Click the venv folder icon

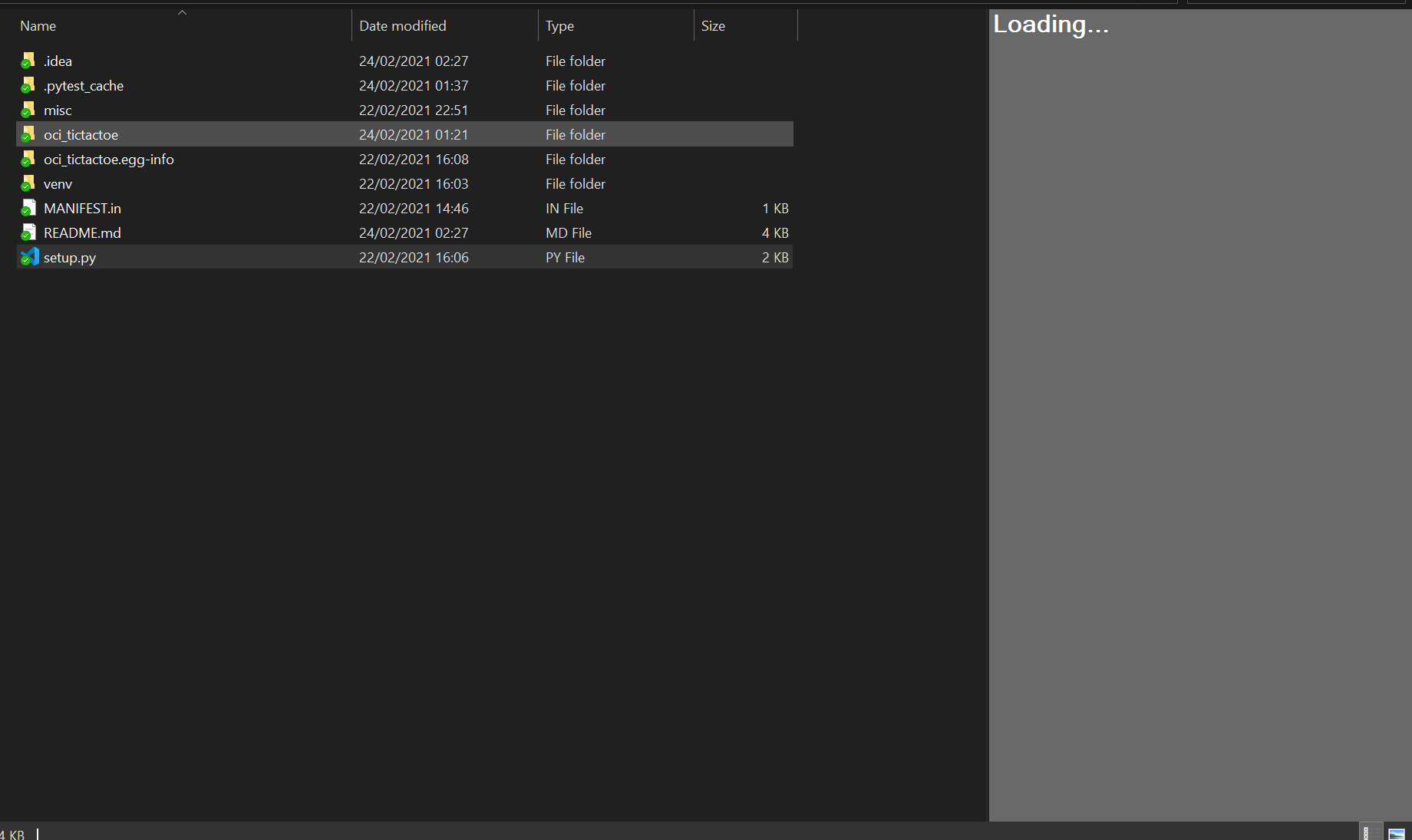28,183
